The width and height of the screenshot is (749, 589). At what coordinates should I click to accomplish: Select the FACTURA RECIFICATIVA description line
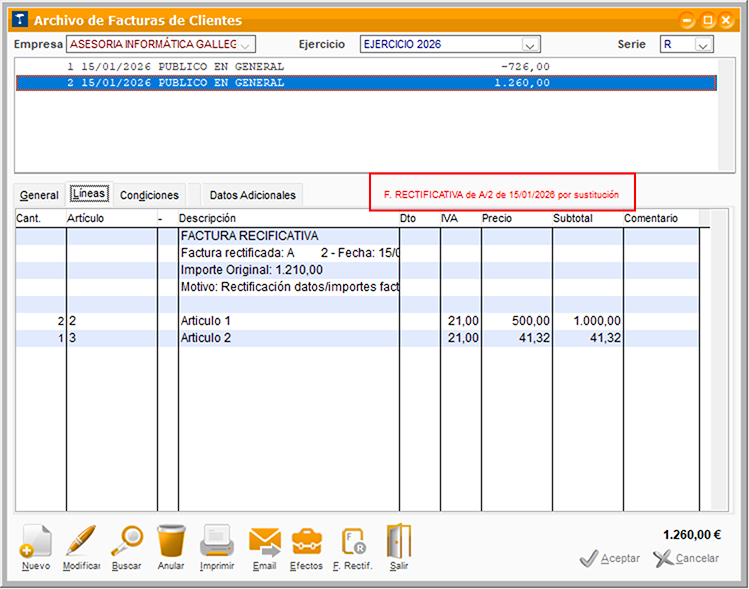coord(289,236)
